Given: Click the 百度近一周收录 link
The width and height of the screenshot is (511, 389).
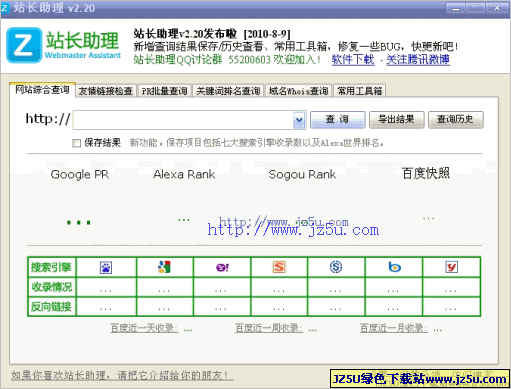Looking at the screenshot, I should click(269, 328).
